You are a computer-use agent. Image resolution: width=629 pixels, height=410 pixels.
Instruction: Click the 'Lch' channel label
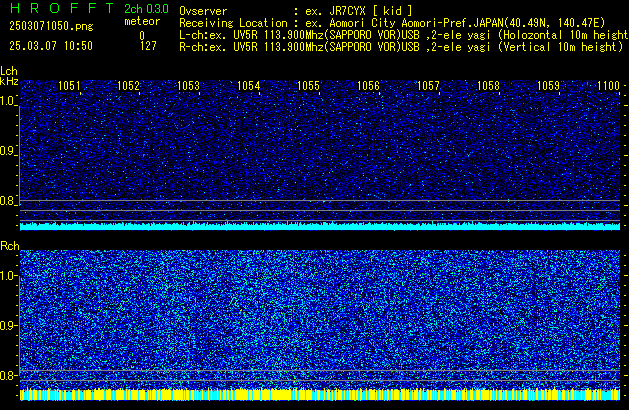(x=9, y=71)
